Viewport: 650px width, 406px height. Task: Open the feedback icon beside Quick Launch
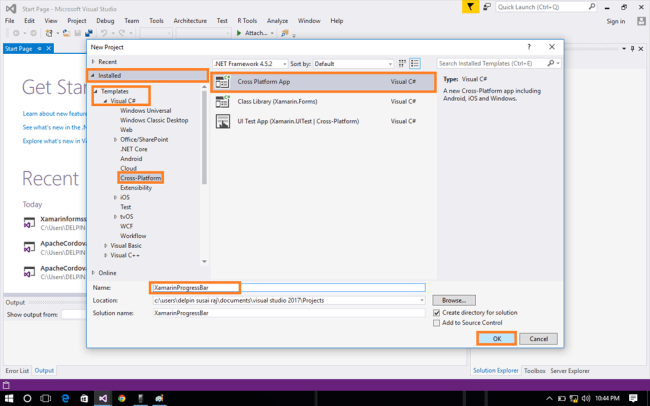(487, 7)
